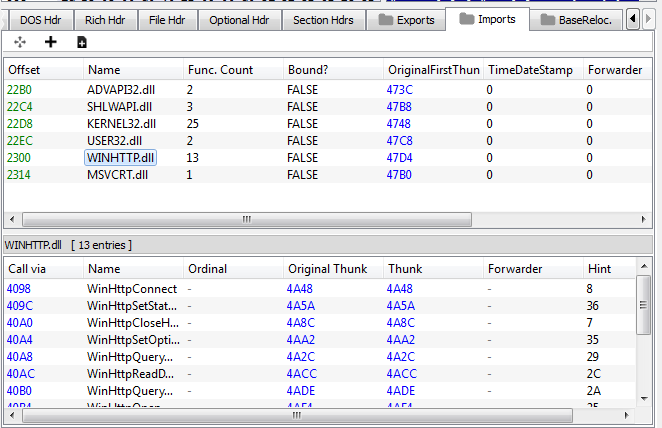Click the Call via column header
Image resolution: width=662 pixels, height=428 pixels.
(x=43, y=269)
